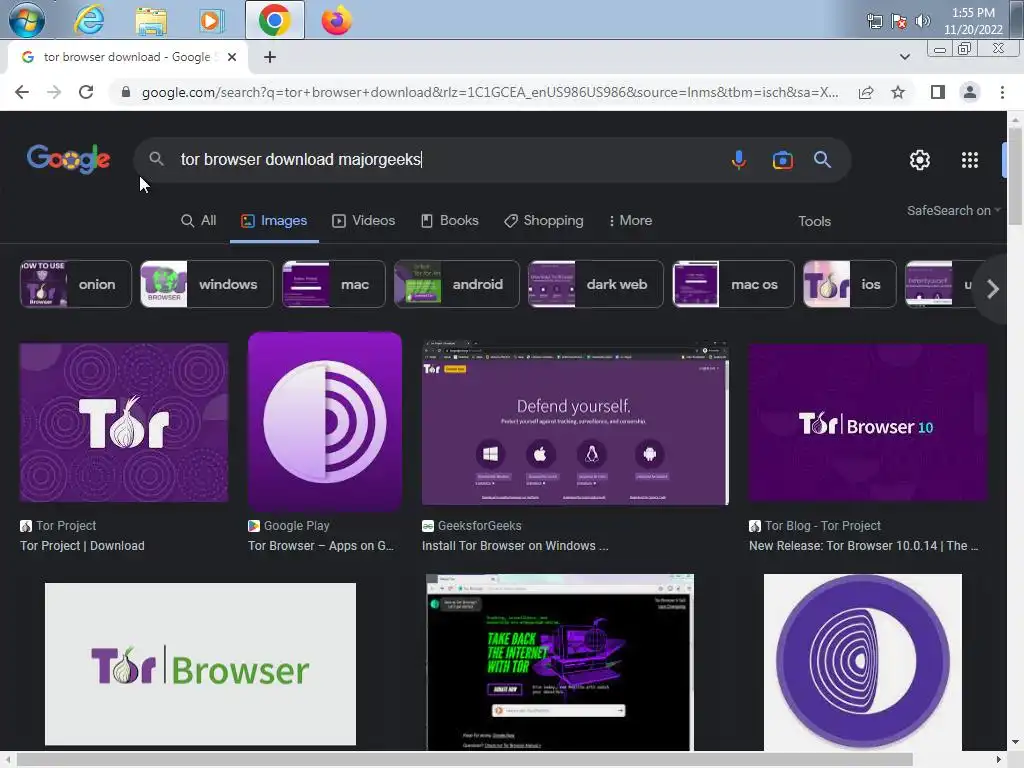
Task: Open the Chrome profile avatar
Action: (970, 92)
